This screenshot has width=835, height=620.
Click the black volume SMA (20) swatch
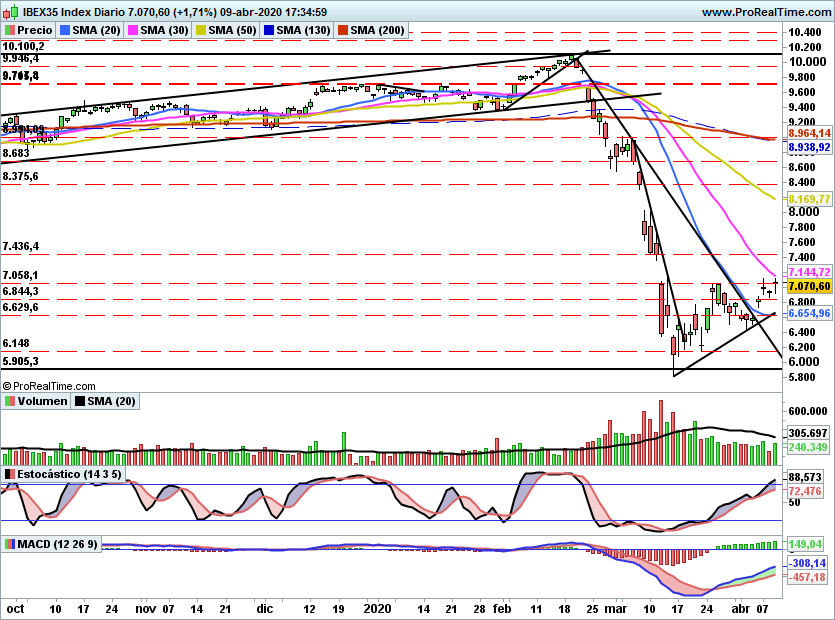[x=79, y=401]
